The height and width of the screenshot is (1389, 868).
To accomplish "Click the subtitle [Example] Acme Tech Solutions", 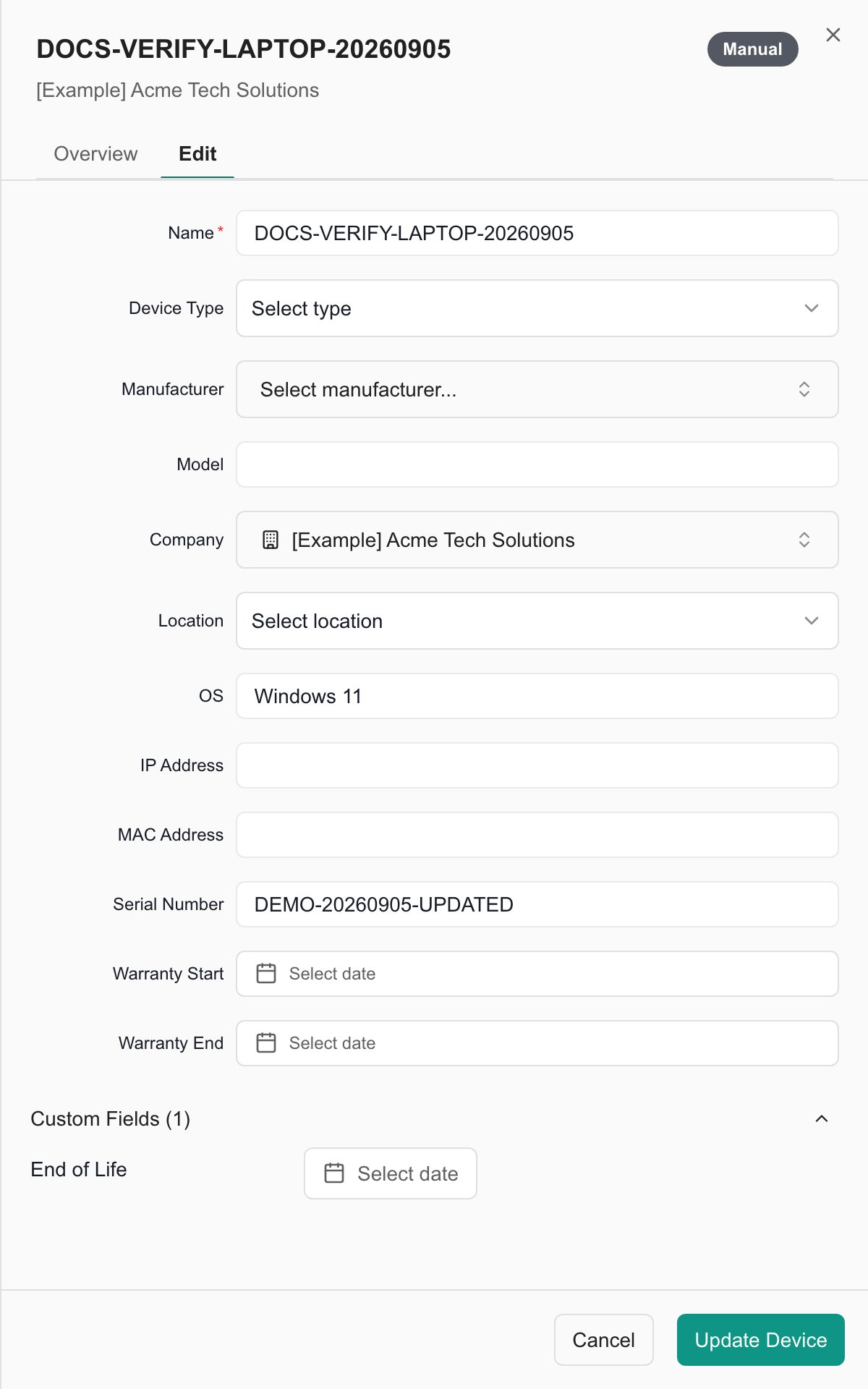I will [x=178, y=90].
